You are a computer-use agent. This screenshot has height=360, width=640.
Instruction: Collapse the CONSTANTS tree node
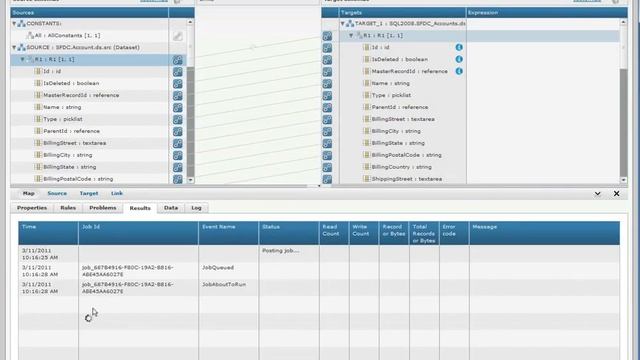14,24
